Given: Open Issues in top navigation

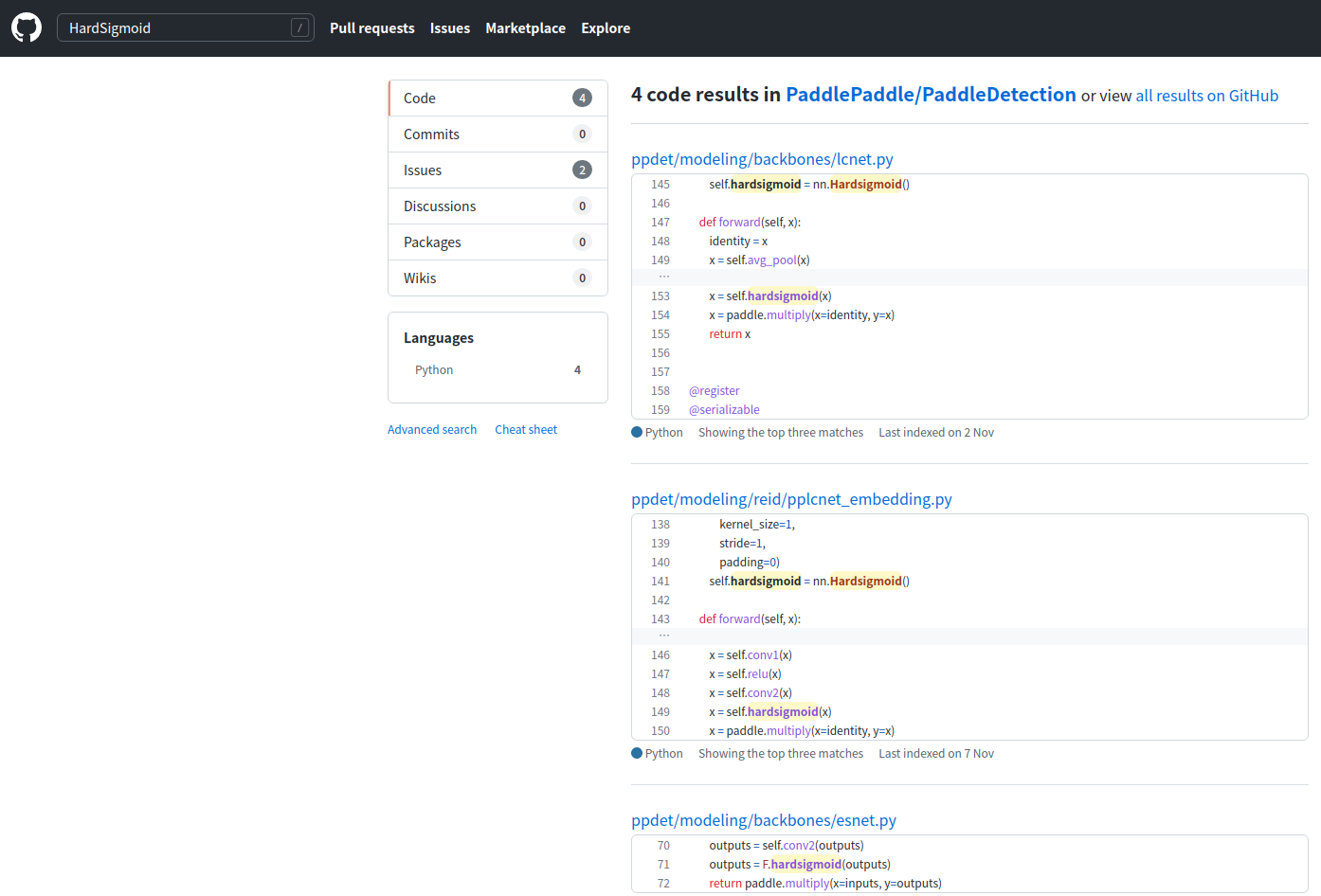Looking at the screenshot, I should 450,28.
